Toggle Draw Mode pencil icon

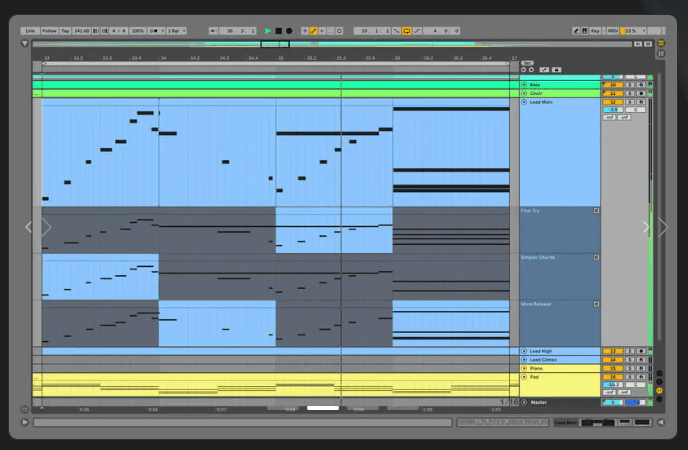[x=576, y=31]
